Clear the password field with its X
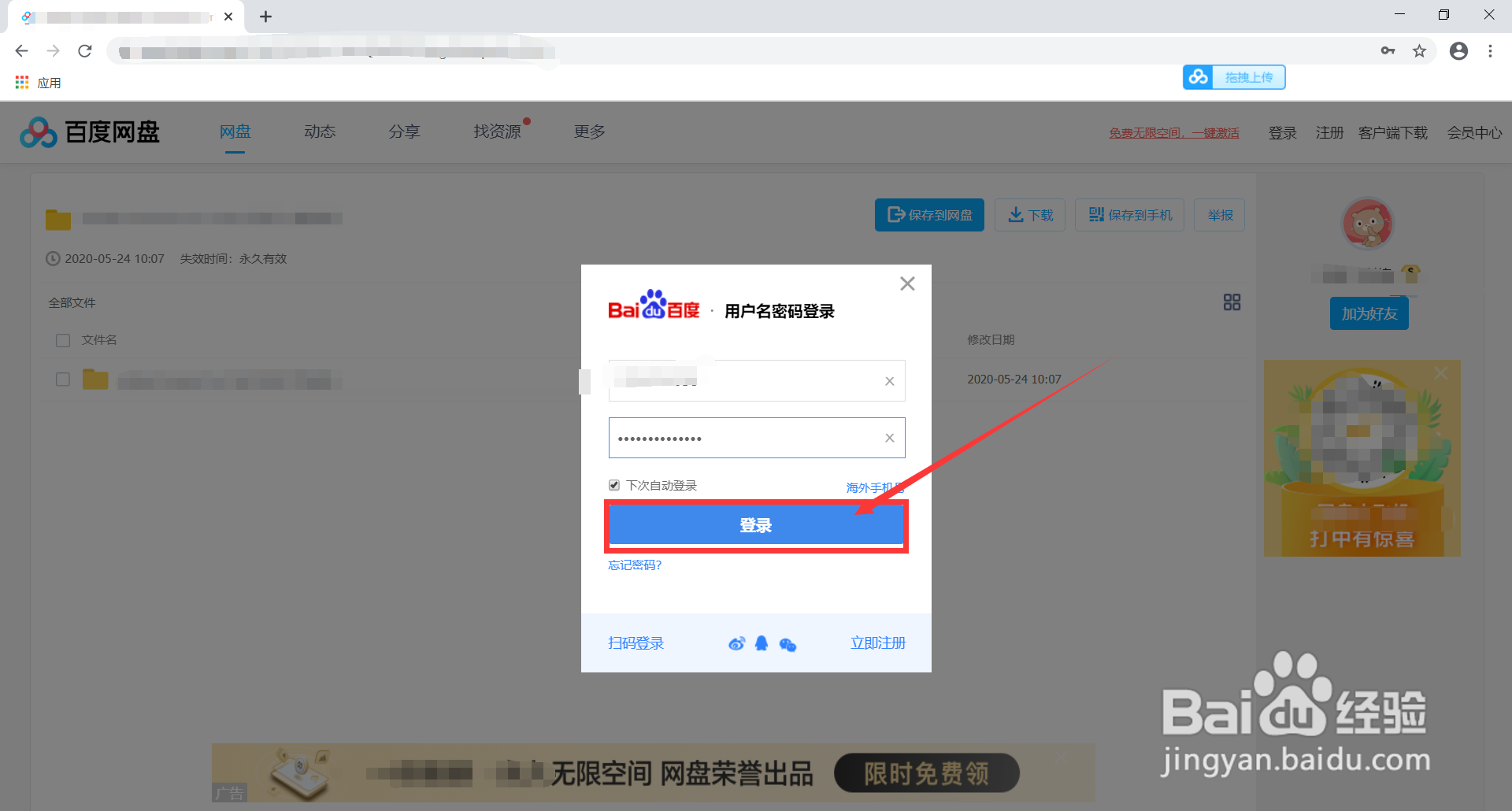The image size is (1512, 811). tap(889, 438)
